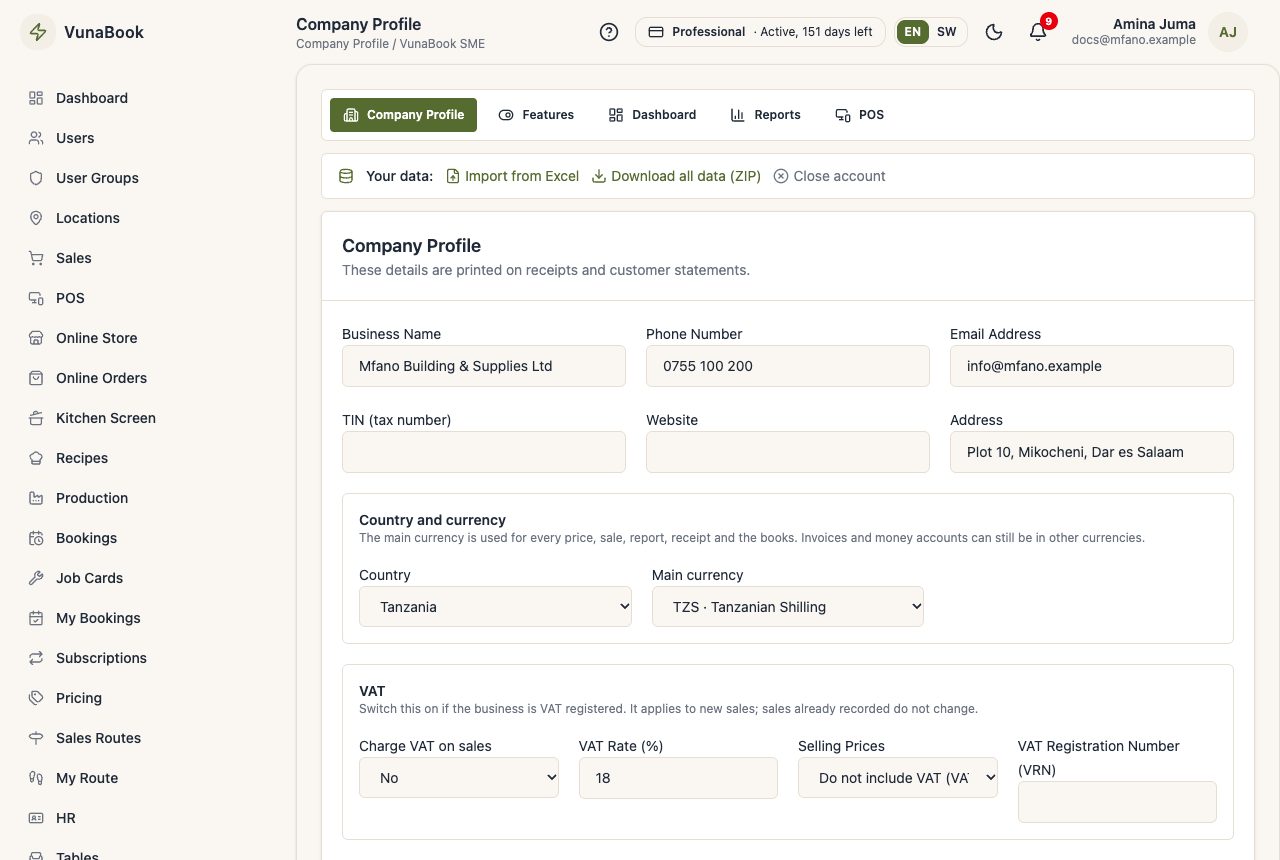Screen dimensions: 1280x860
Task: Expand the Country dropdown showing Tanzania
Action: pos(495,607)
